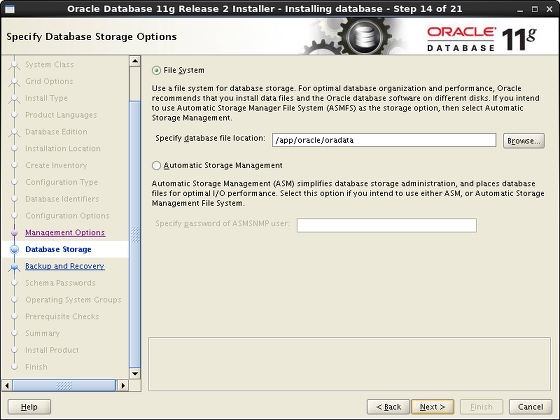This screenshot has height=420, width=560.
Task: Click the Backup and Recovery step marker icon
Action: pos(14,266)
